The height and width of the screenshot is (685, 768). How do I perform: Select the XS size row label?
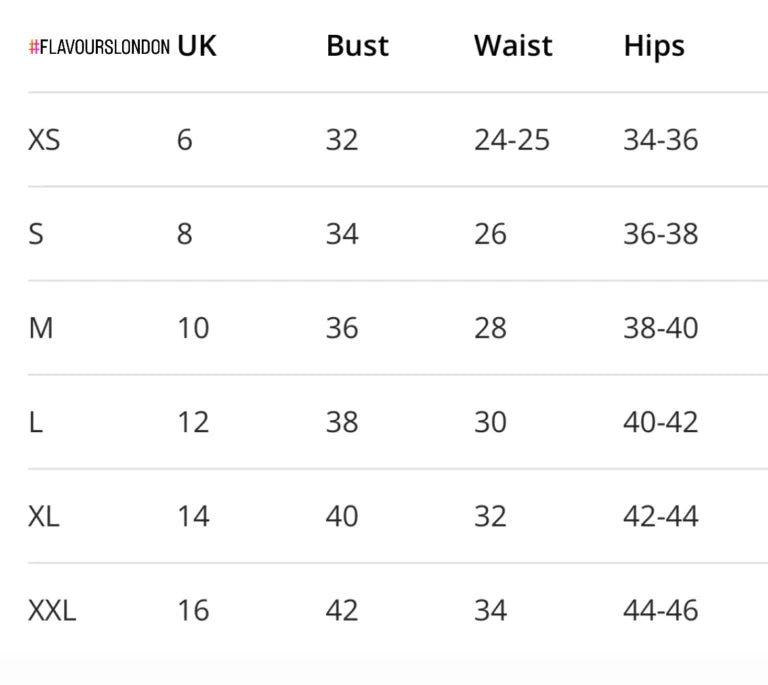pos(44,140)
